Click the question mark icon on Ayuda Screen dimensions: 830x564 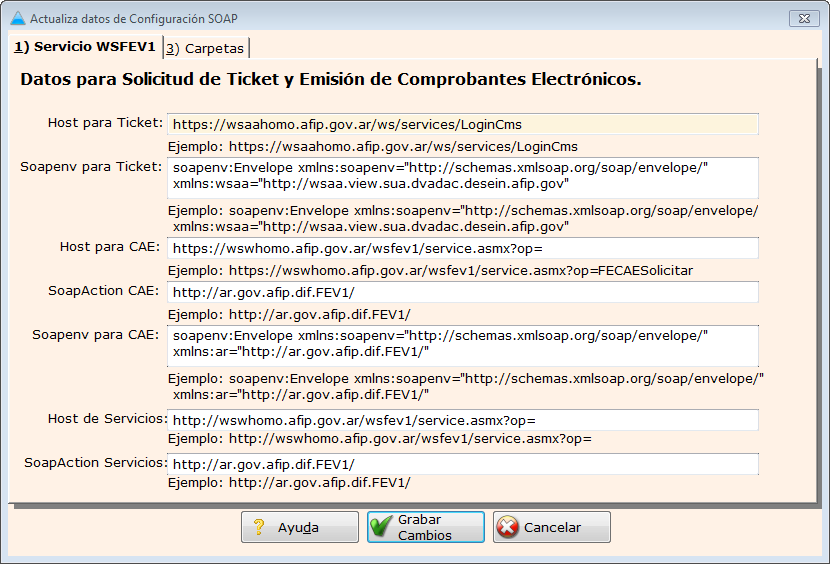258,527
